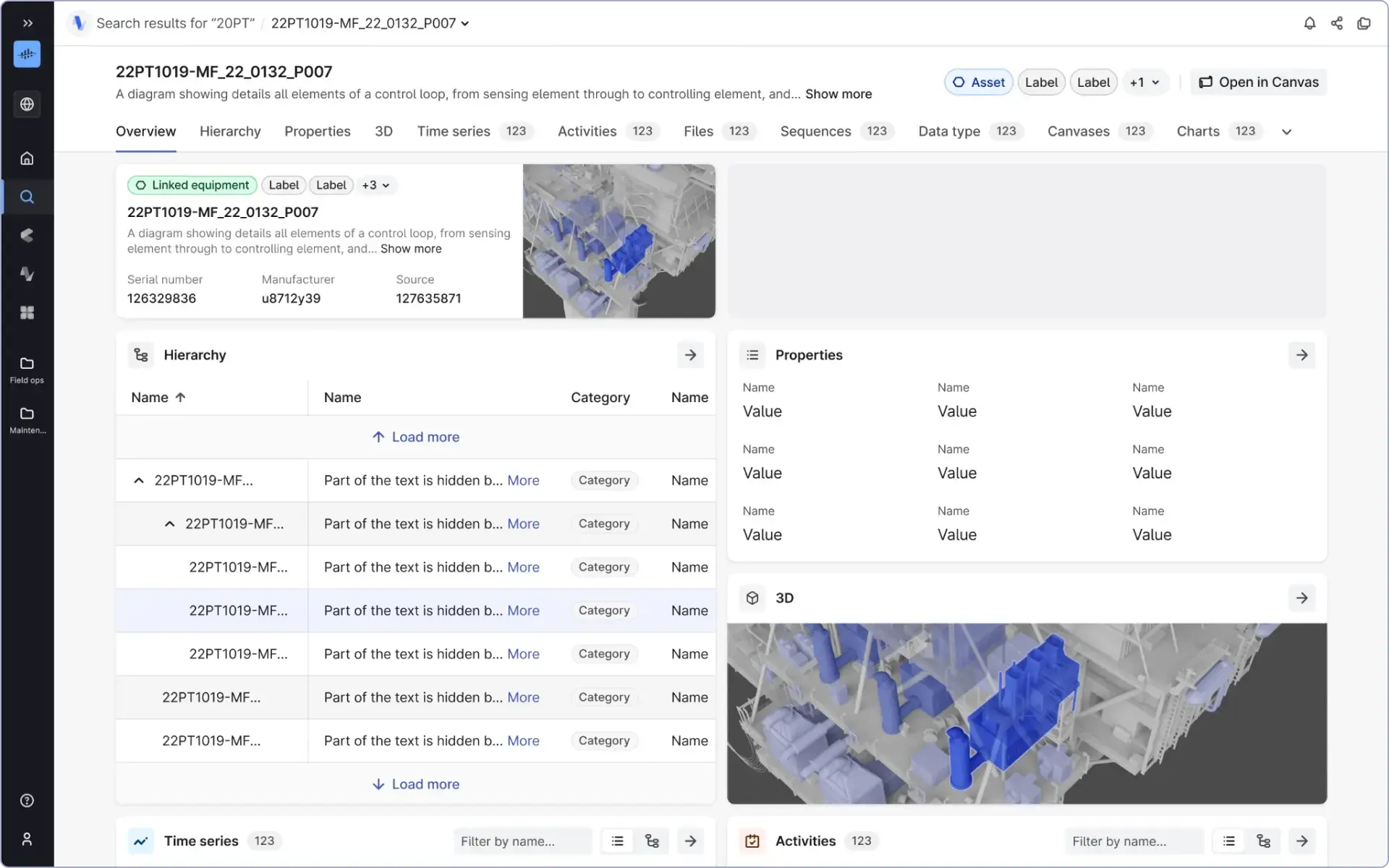The width and height of the screenshot is (1389, 868).
Task: Expand the +3 labels dropdown
Action: tap(375, 185)
